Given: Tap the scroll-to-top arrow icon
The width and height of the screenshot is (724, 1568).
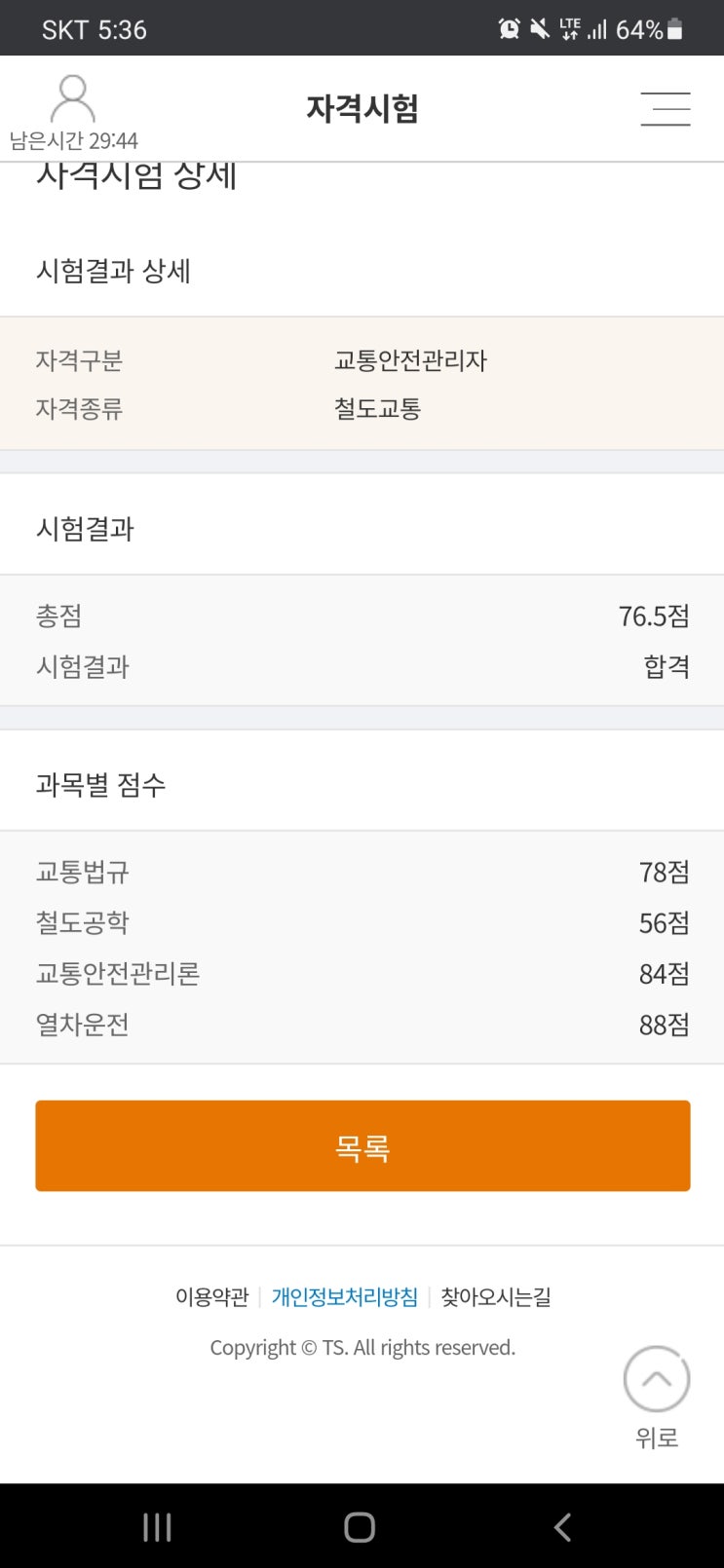Looking at the screenshot, I should click(657, 1378).
